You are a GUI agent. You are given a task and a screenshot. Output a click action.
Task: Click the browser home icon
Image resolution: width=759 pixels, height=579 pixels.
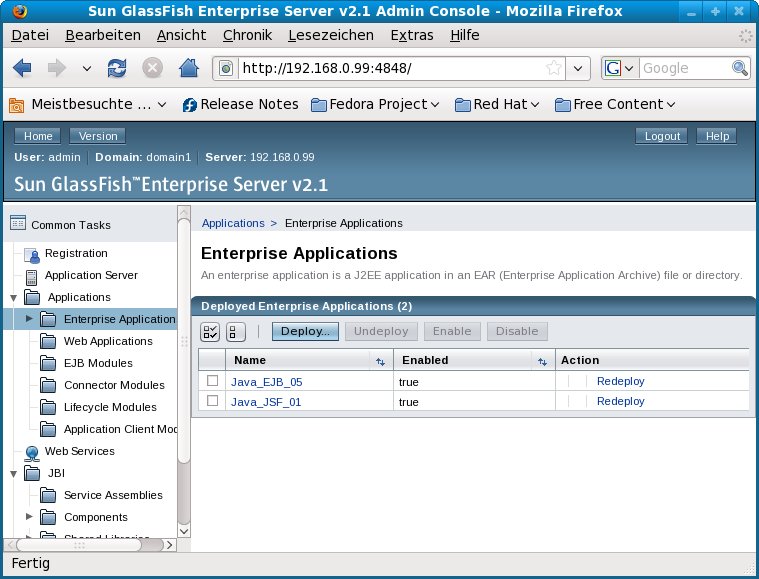coord(187,68)
